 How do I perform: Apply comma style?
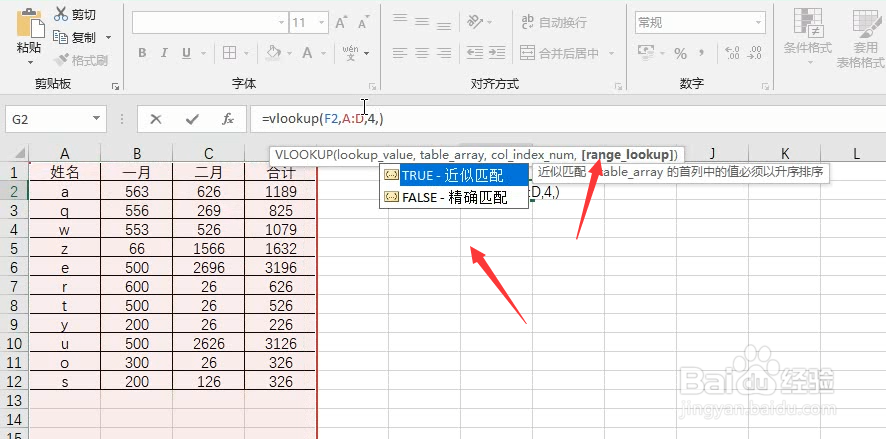click(702, 54)
